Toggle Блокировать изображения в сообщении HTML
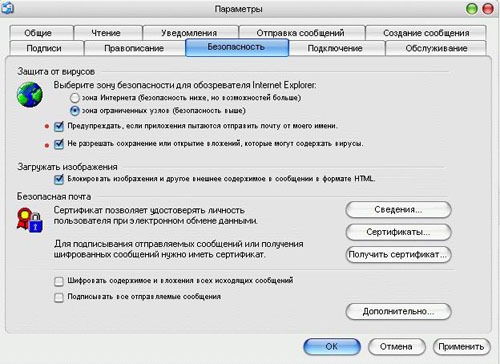Screen dimensions: 500x364 tap(59, 179)
